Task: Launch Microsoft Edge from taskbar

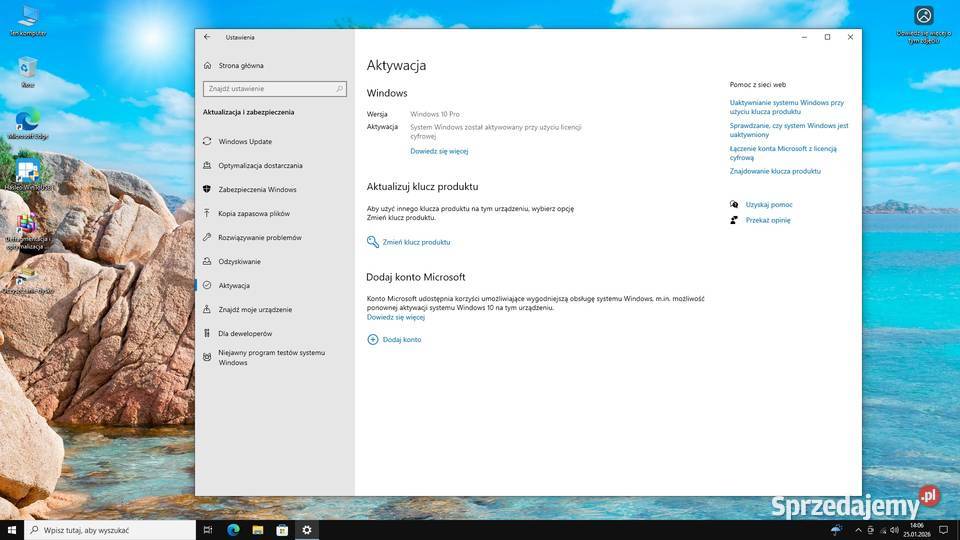Action: pyautogui.click(x=233, y=530)
